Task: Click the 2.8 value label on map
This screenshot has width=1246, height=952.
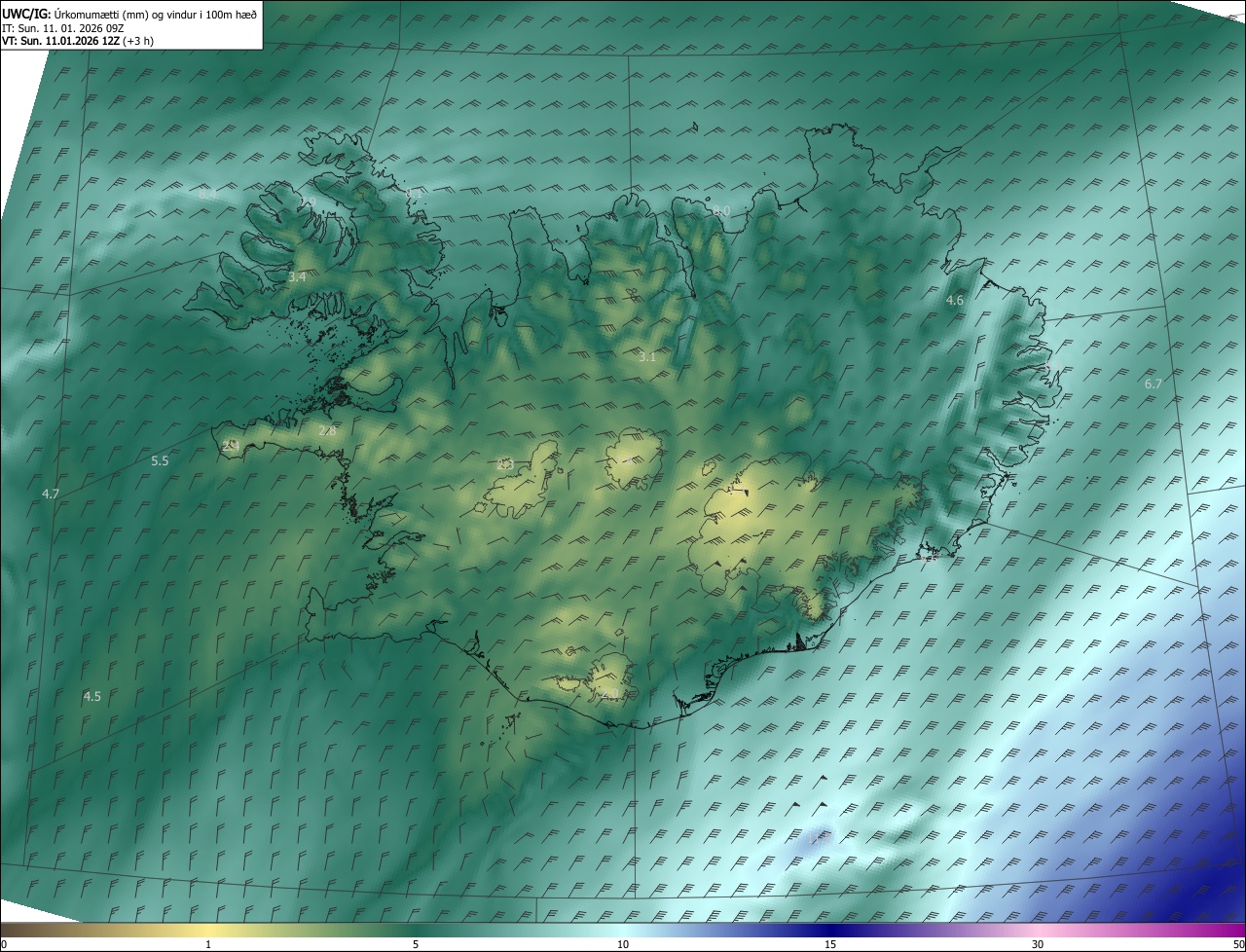Action: [x=327, y=430]
